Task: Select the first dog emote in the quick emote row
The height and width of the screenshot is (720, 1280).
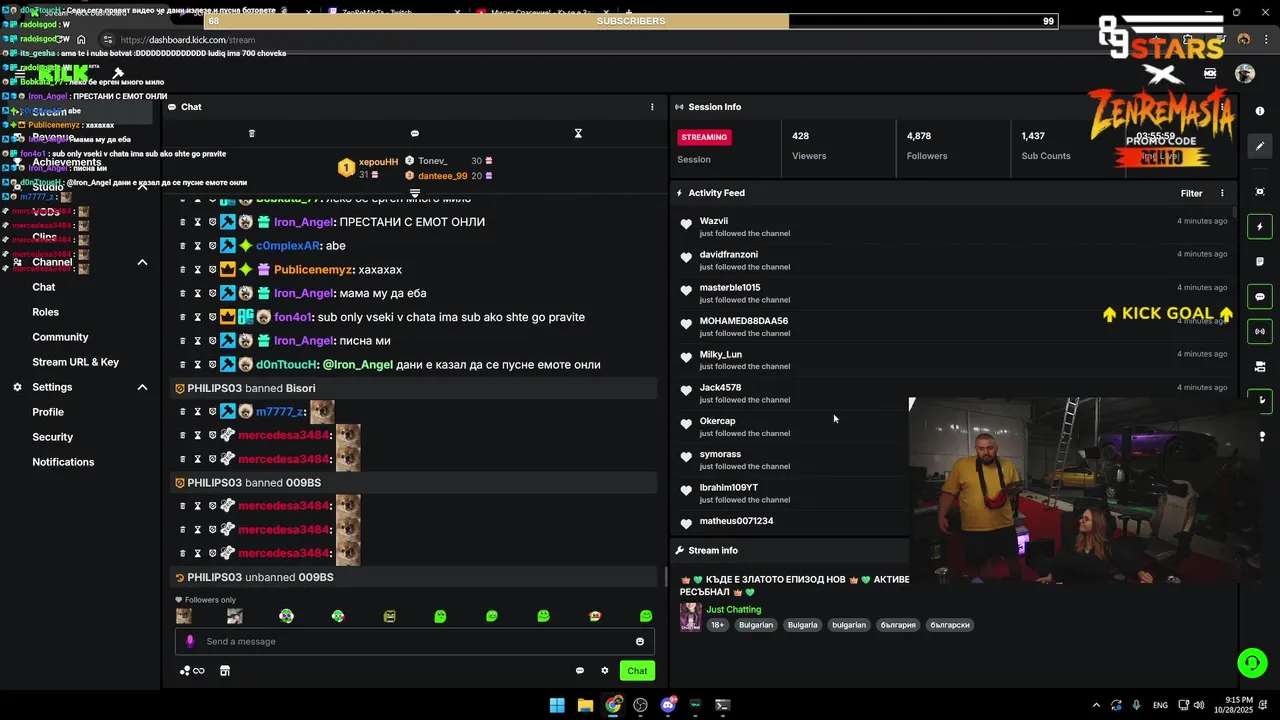Action: pos(184,616)
